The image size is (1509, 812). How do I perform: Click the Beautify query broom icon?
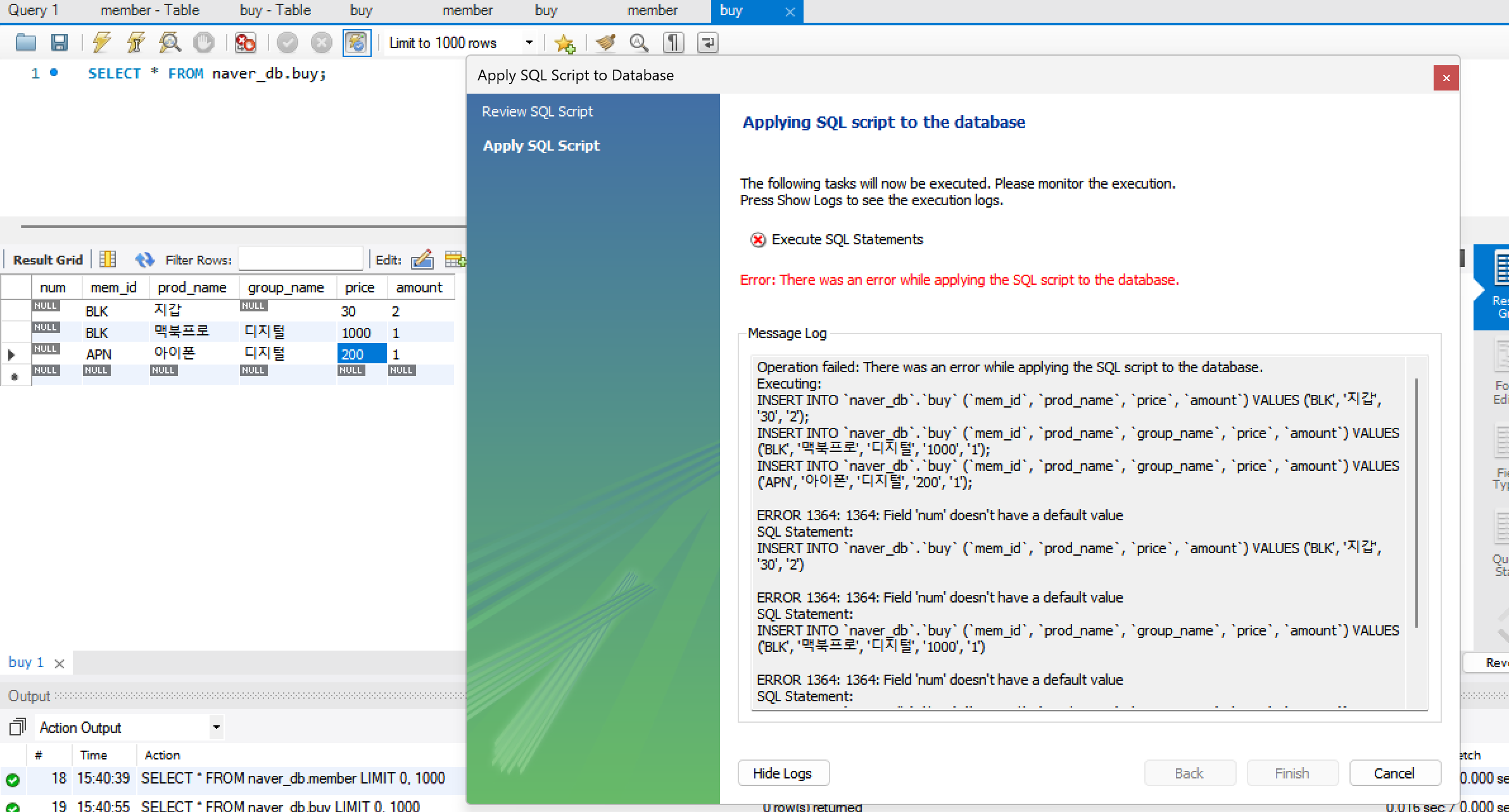click(605, 42)
